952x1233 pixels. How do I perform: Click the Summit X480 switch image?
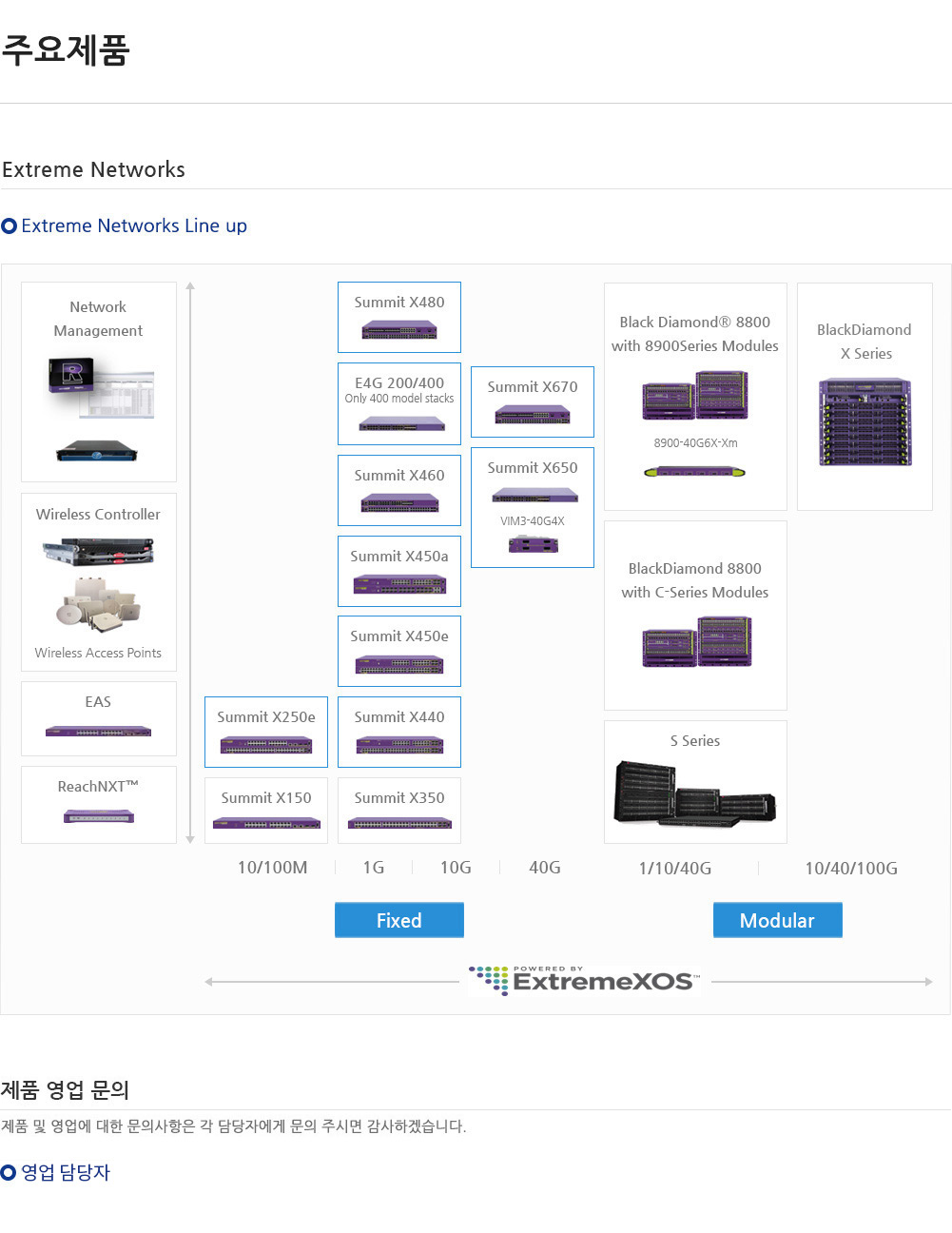(x=399, y=330)
